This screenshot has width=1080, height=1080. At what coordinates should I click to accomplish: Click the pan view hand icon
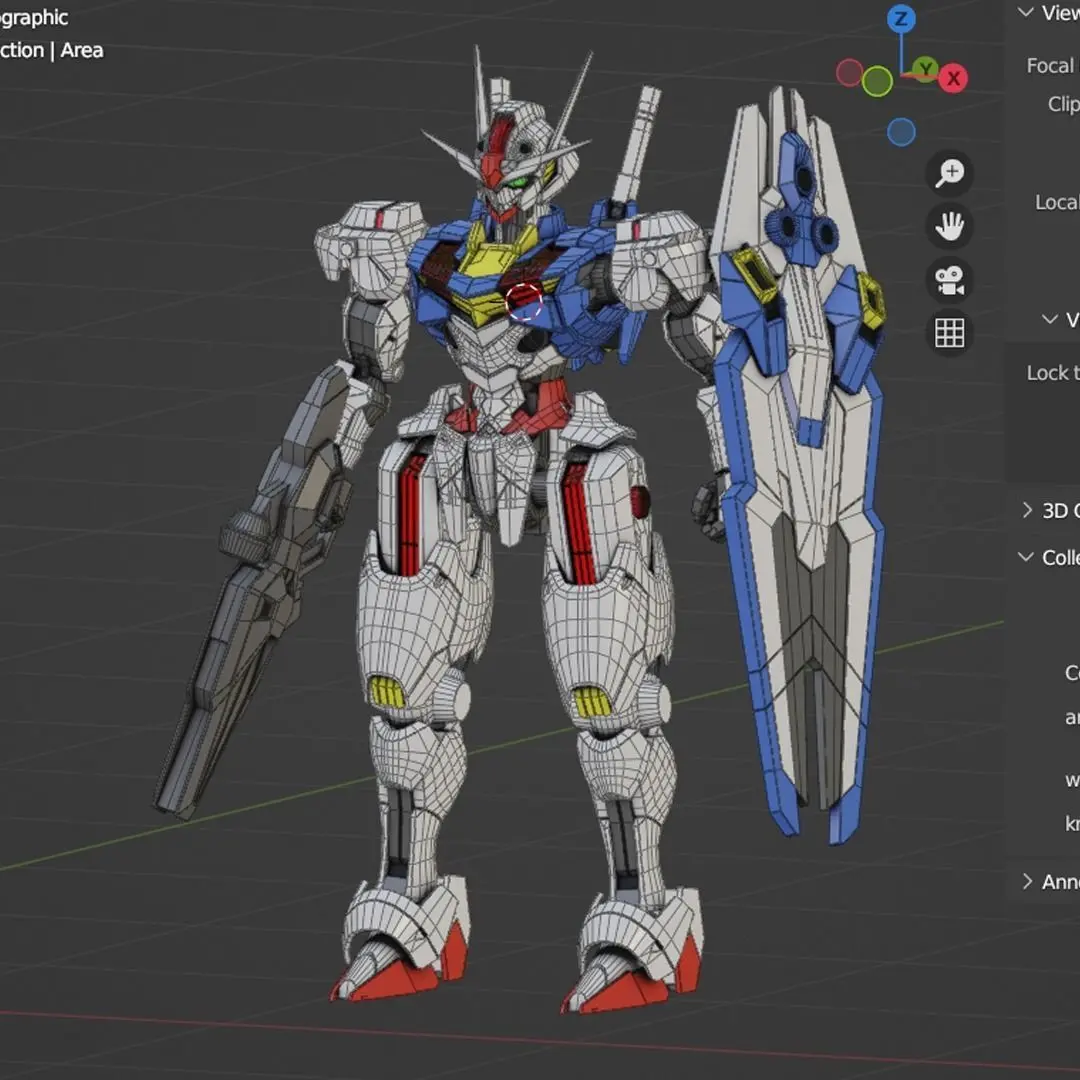[949, 226]
